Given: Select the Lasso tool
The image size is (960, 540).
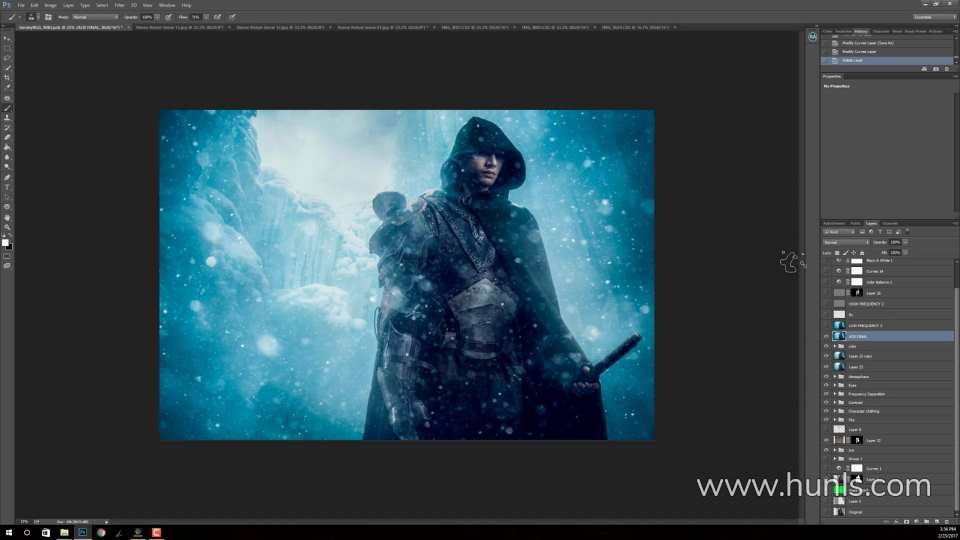Looking at the screenshot, I should pos(7,58).
